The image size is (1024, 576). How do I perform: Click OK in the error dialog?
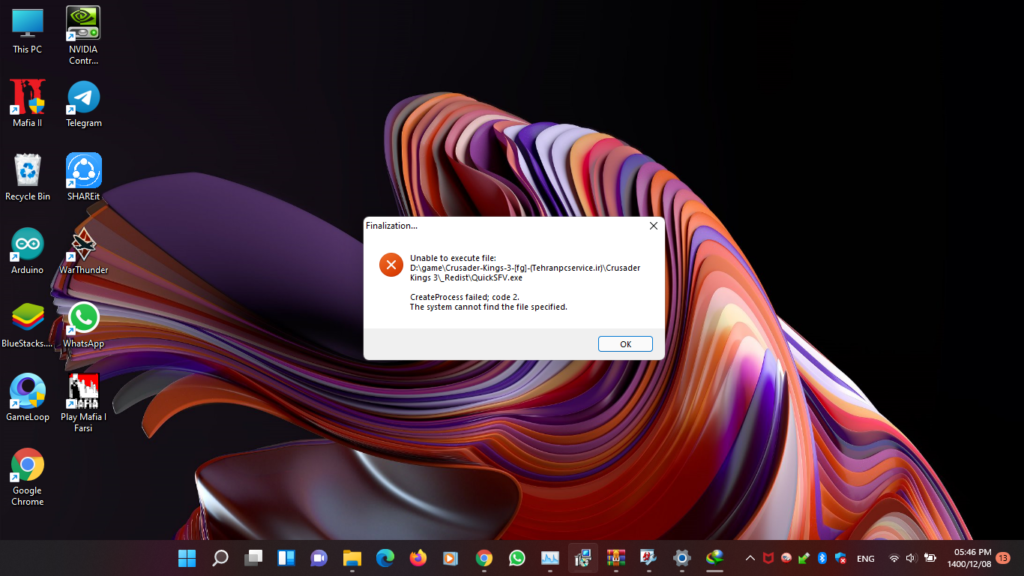point(625,344)
